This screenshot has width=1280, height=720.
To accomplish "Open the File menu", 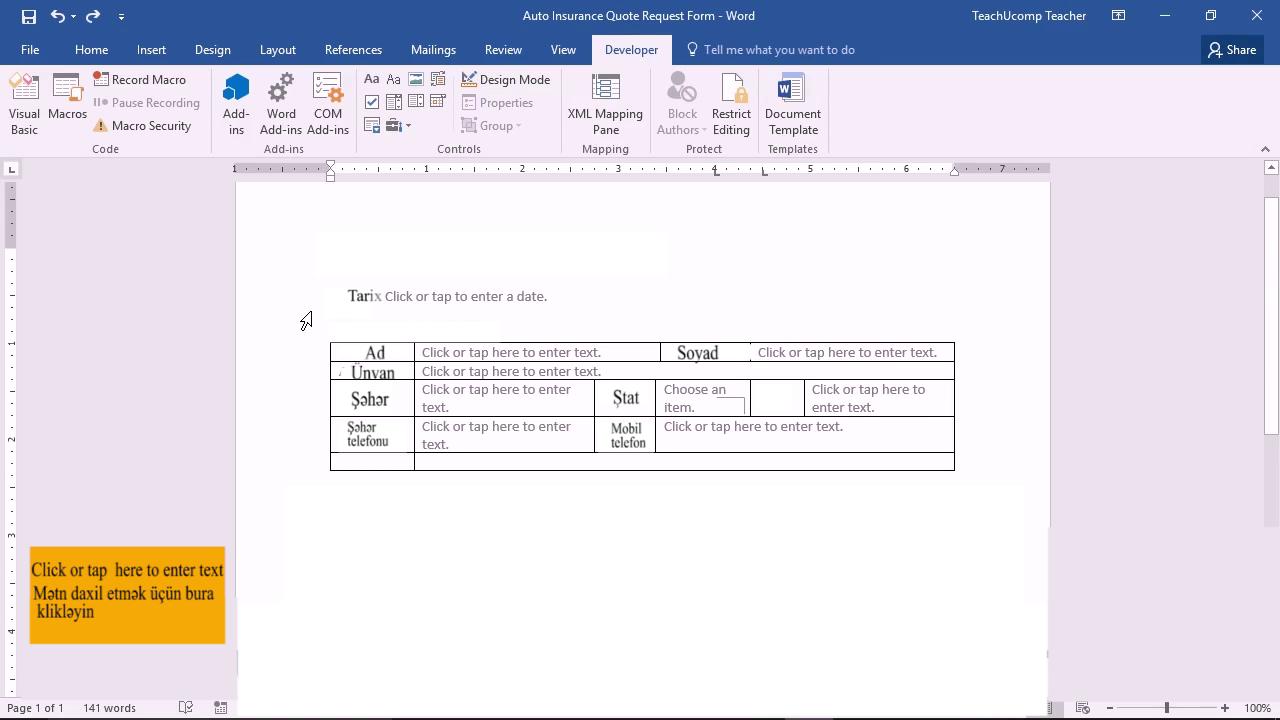I will 30,50.
